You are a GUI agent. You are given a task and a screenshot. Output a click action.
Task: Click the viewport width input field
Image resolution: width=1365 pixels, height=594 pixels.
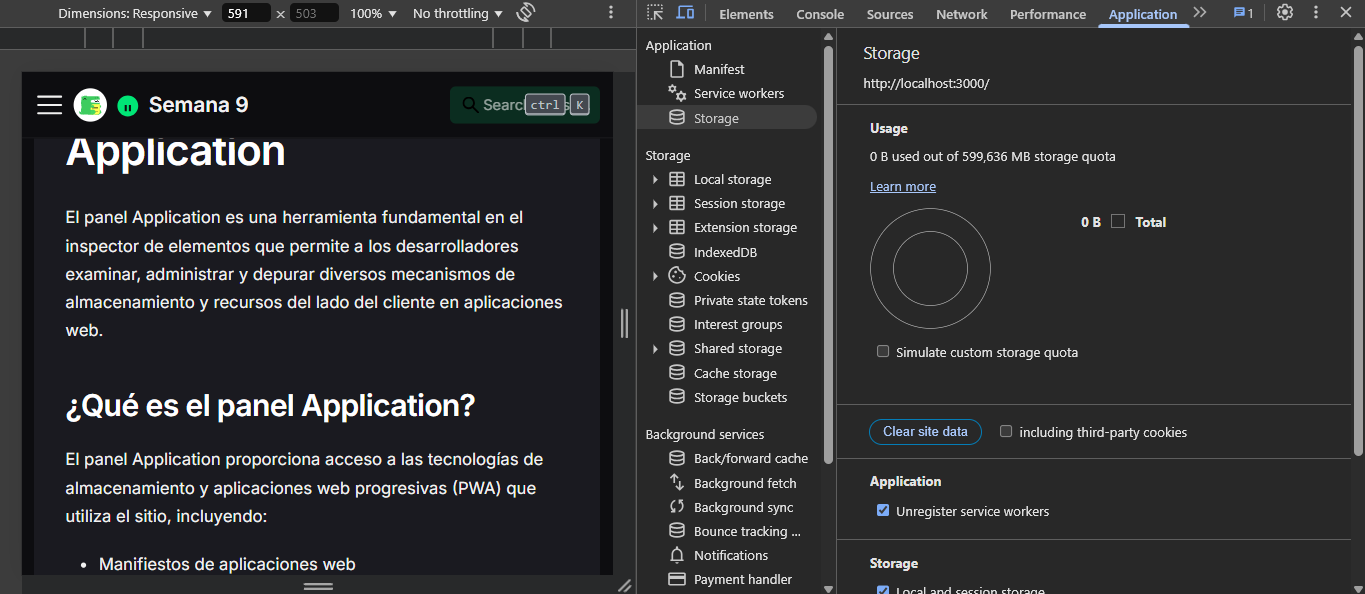pyautogui.click(x=247, y=14)
